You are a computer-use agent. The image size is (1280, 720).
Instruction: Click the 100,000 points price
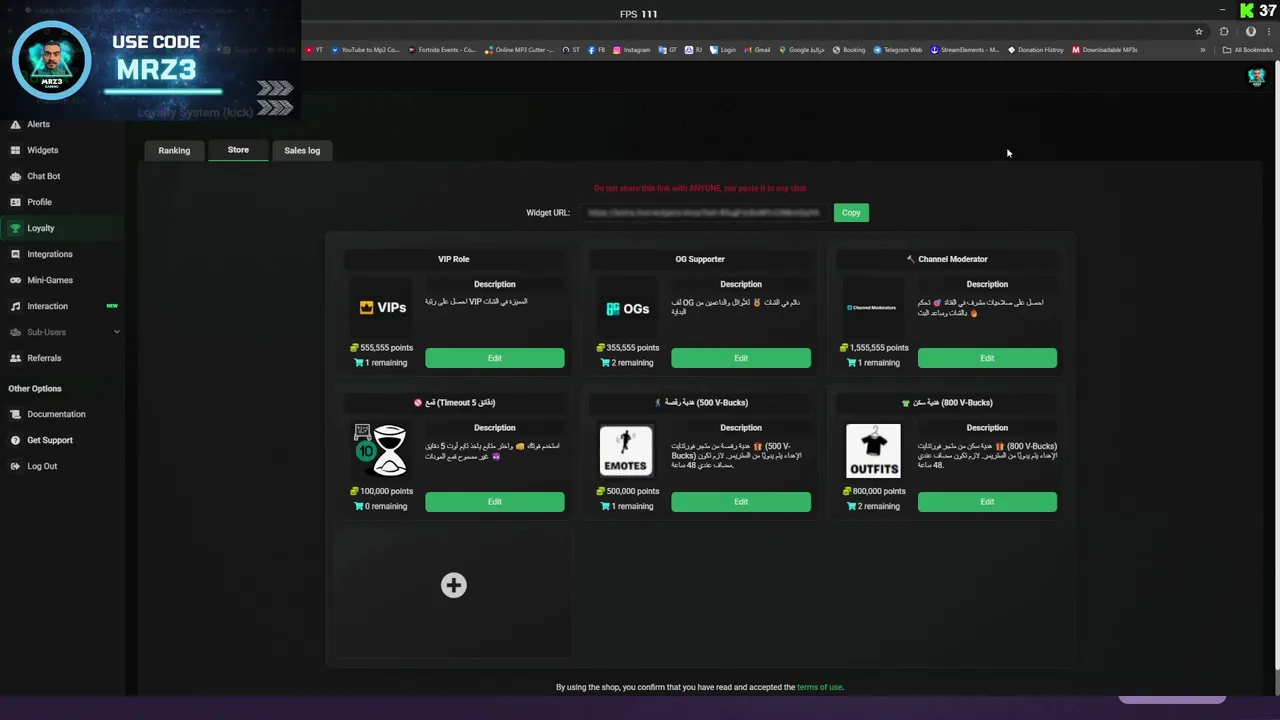tap(382, 491)
